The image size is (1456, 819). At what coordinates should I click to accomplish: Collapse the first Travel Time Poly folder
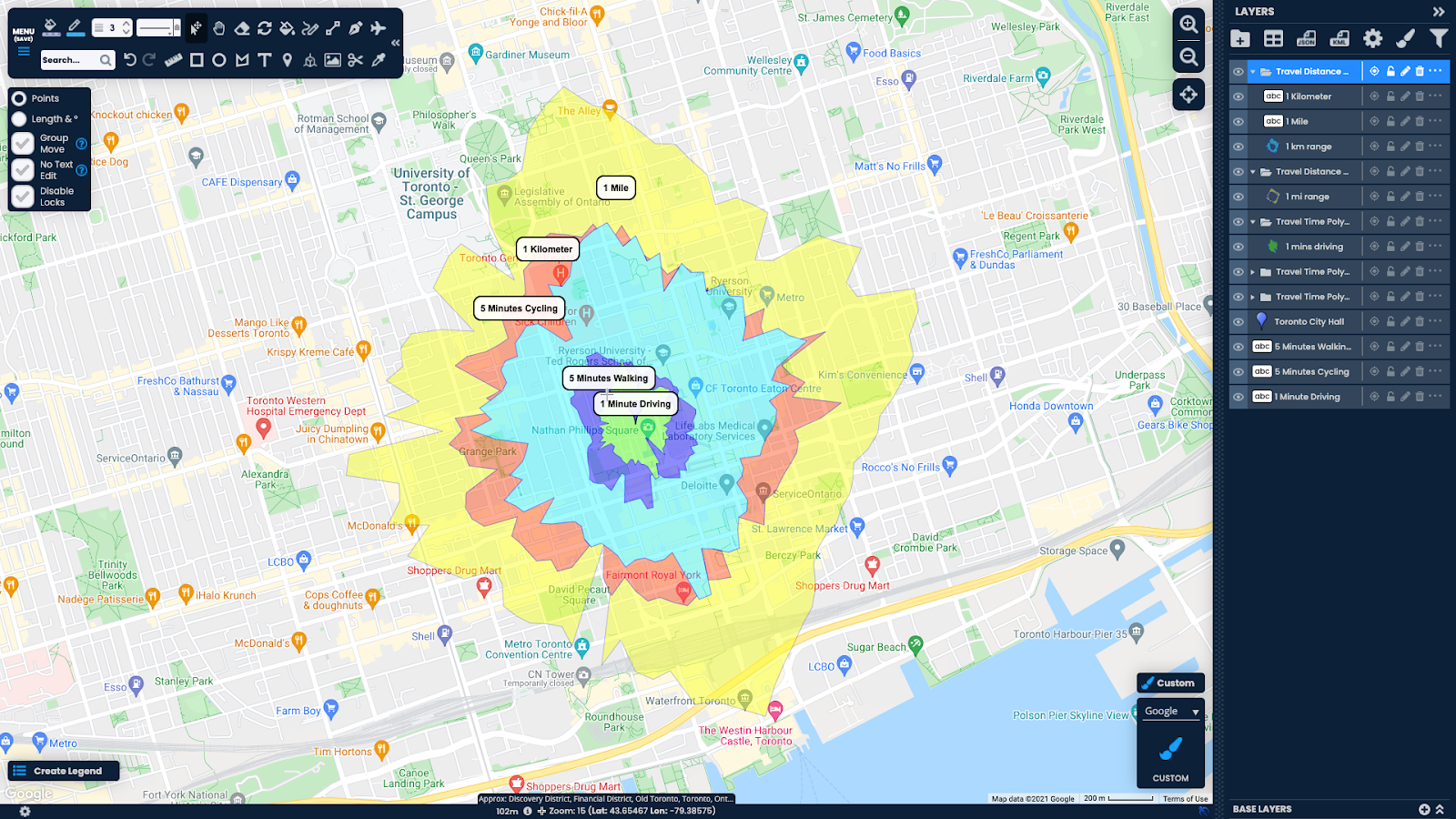coord(1253,221)
